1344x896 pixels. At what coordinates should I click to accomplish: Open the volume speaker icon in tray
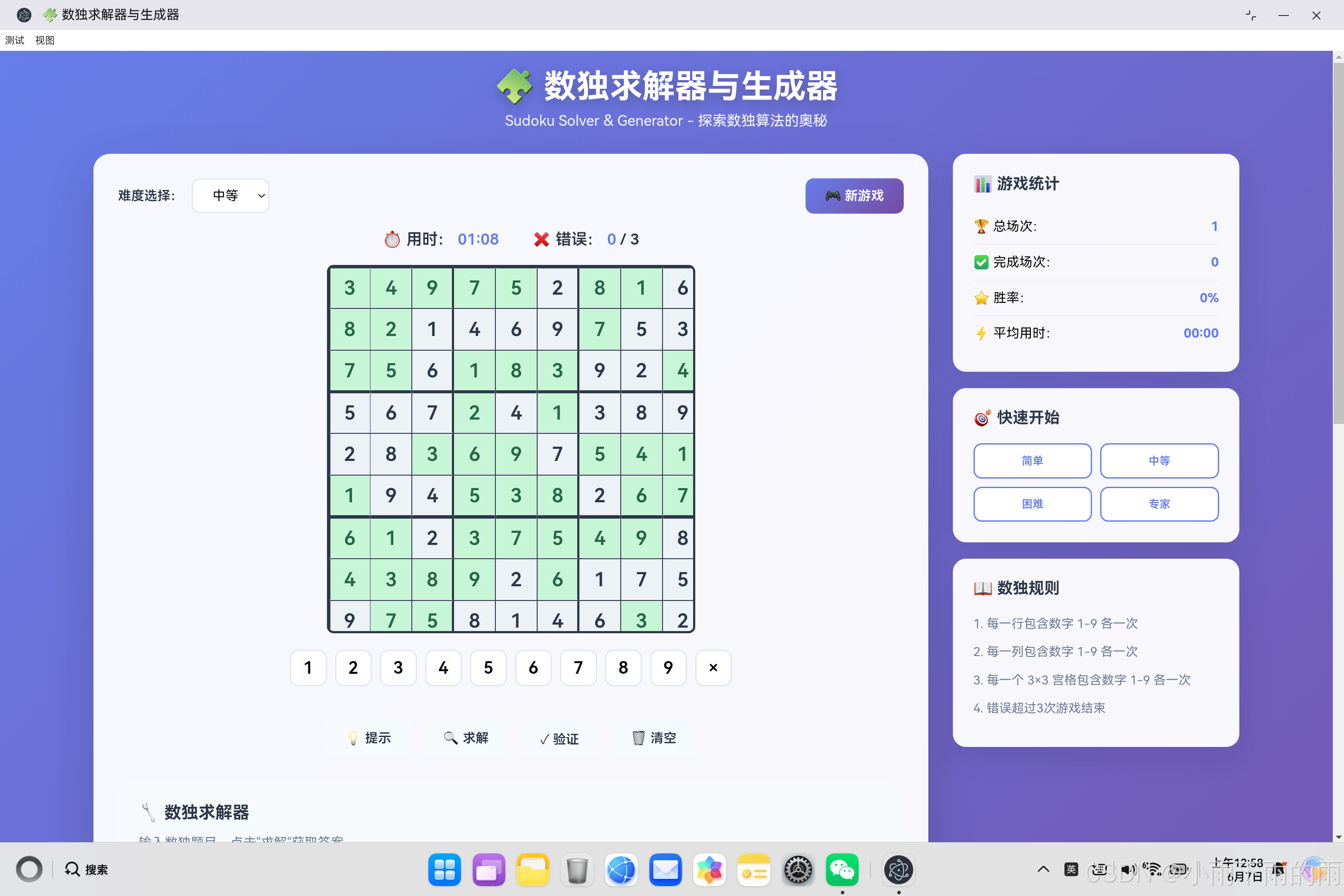coord(1127,869)
